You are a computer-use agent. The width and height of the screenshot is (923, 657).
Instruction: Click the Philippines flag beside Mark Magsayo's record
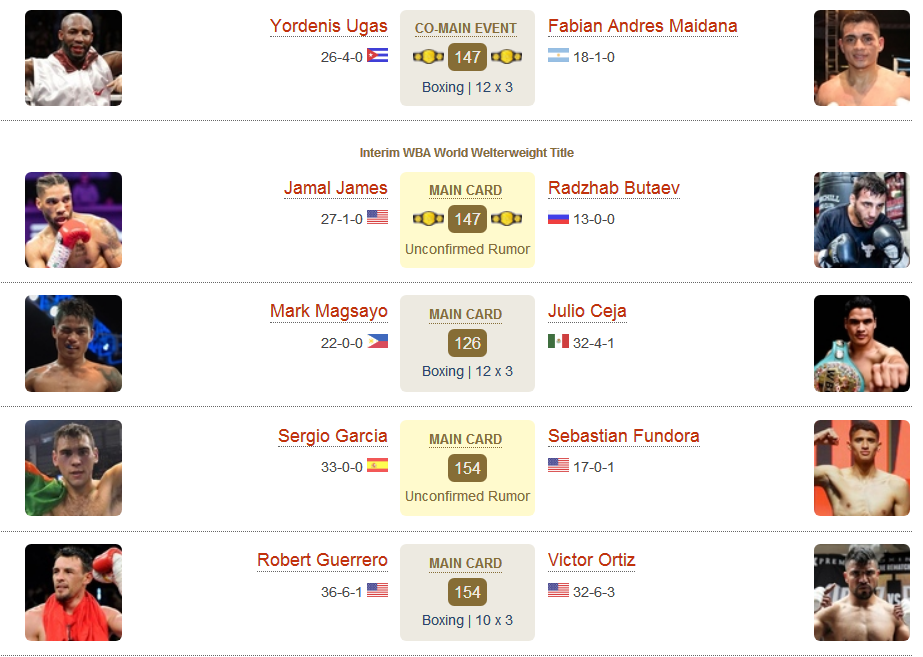(x=377, y=341)
